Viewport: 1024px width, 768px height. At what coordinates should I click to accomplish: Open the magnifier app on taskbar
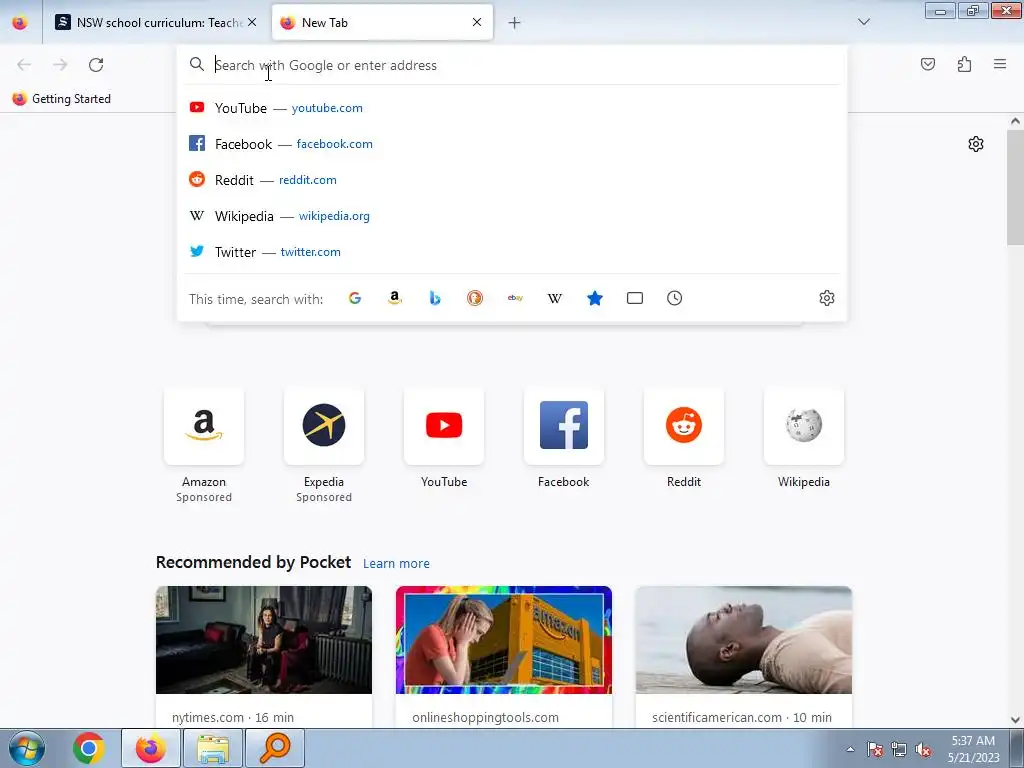[x=275, y=748]
